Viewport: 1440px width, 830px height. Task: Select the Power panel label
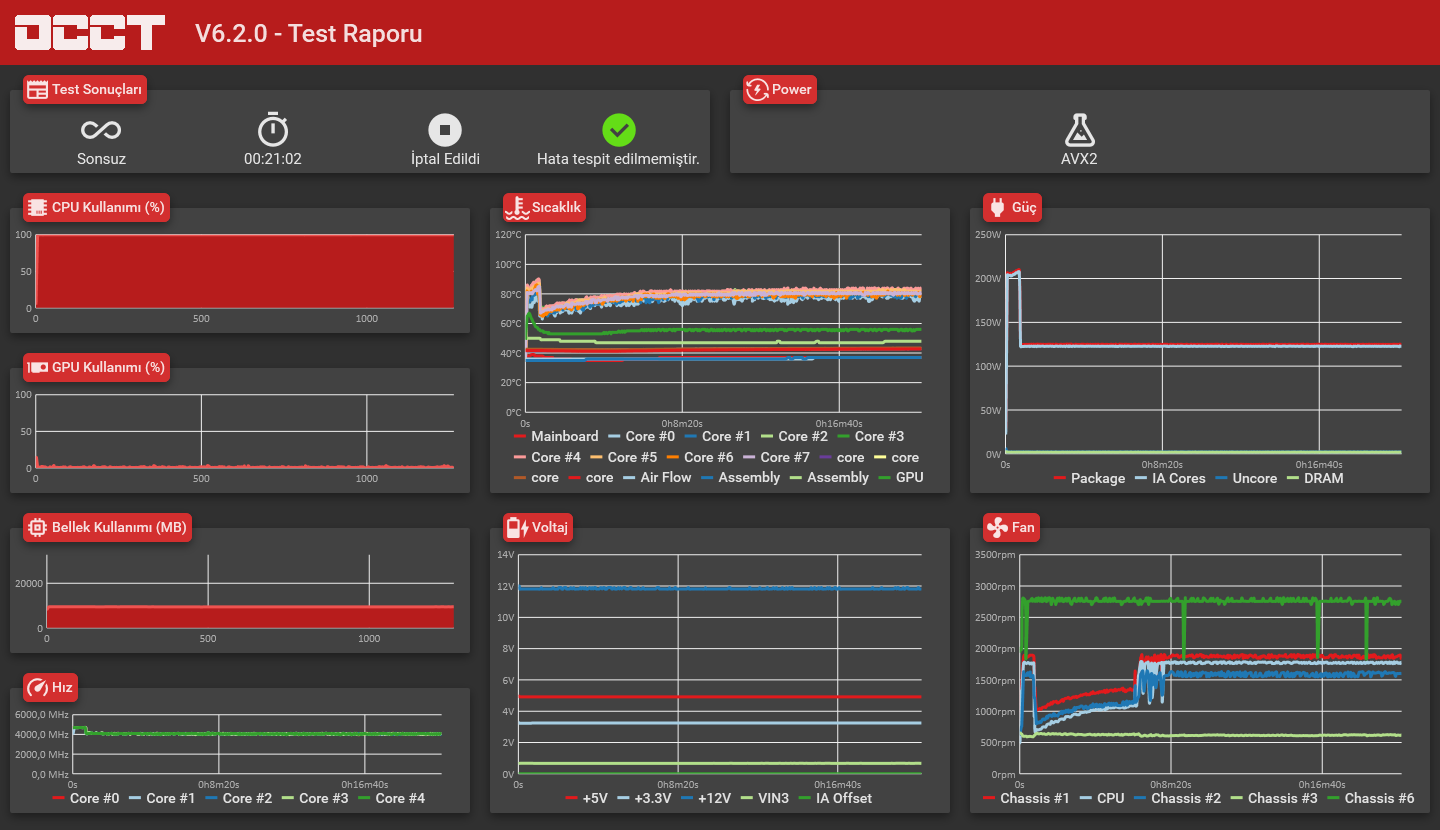click(792, 89)
